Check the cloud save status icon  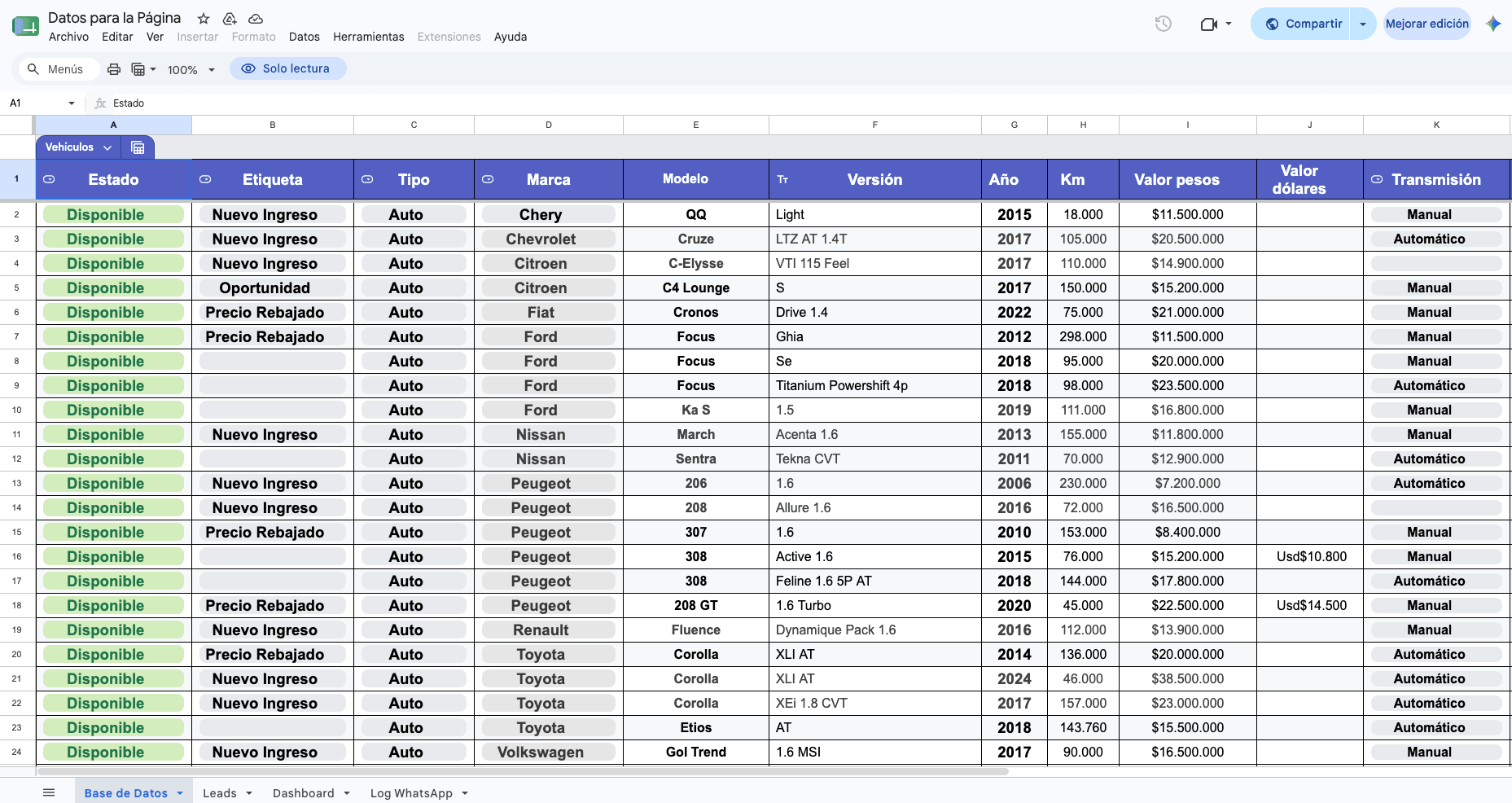point(256,18)
